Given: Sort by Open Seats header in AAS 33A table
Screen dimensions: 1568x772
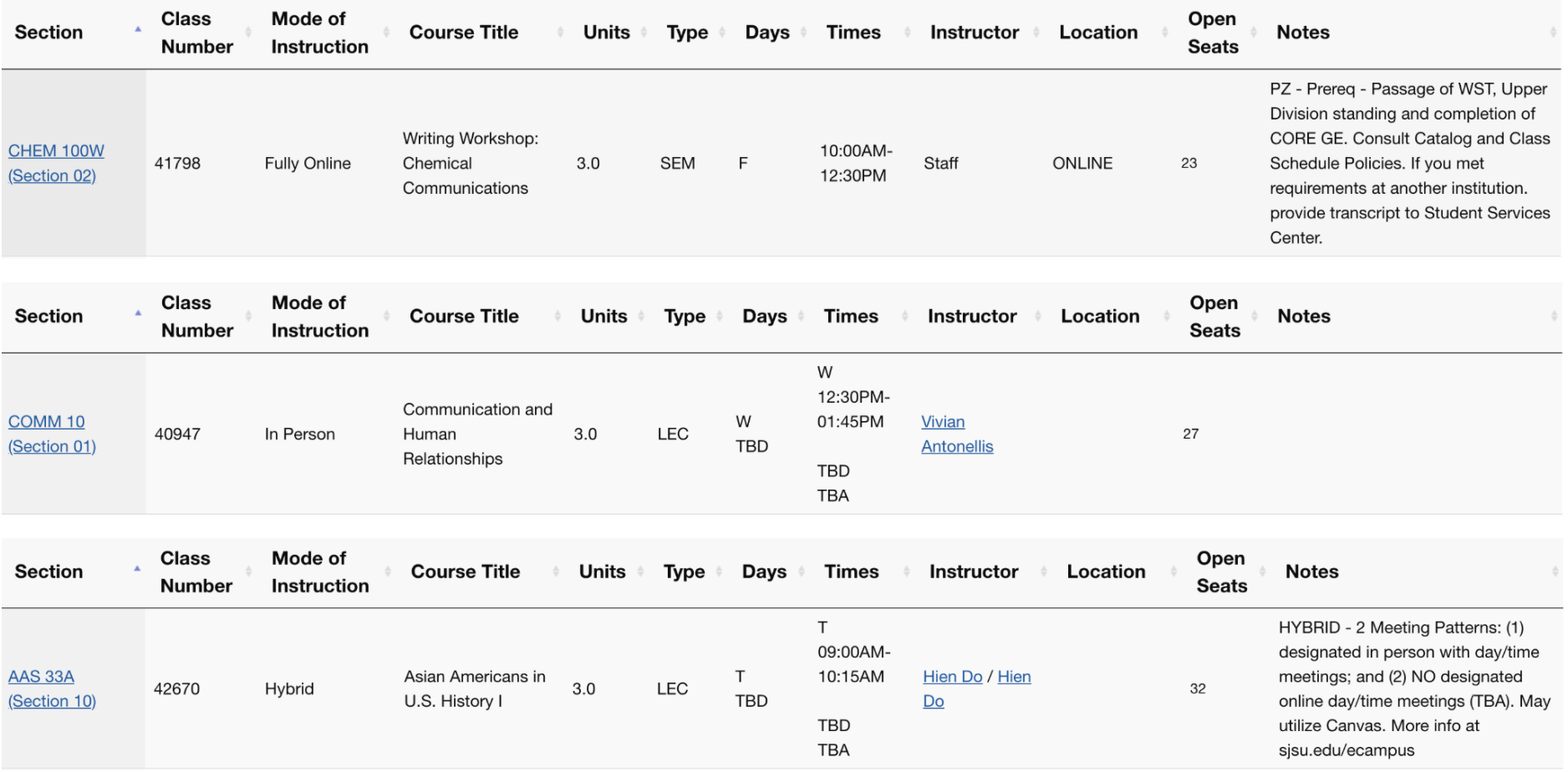Looking at the screenshot, I should [1221, 572].
